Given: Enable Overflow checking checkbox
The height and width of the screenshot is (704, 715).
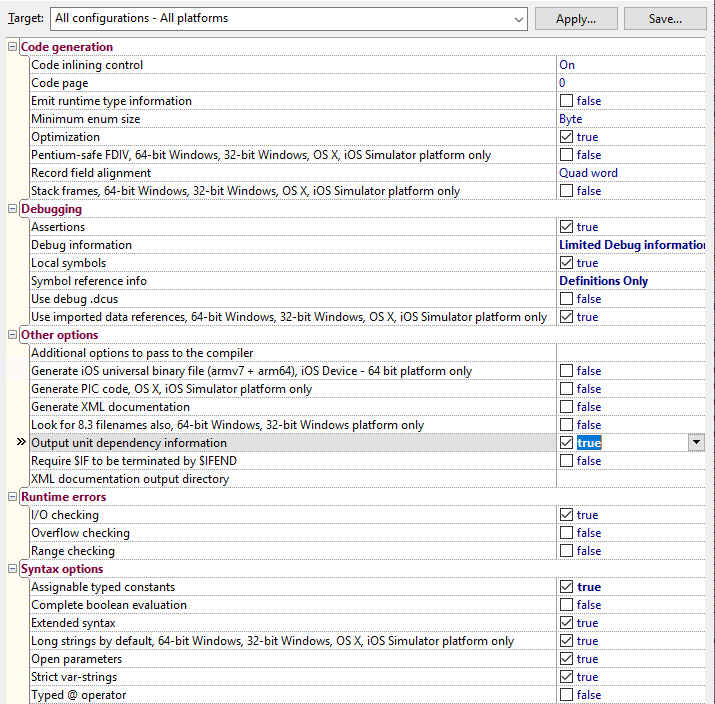Looking at the screenshot, I should [x=566, y=533].
